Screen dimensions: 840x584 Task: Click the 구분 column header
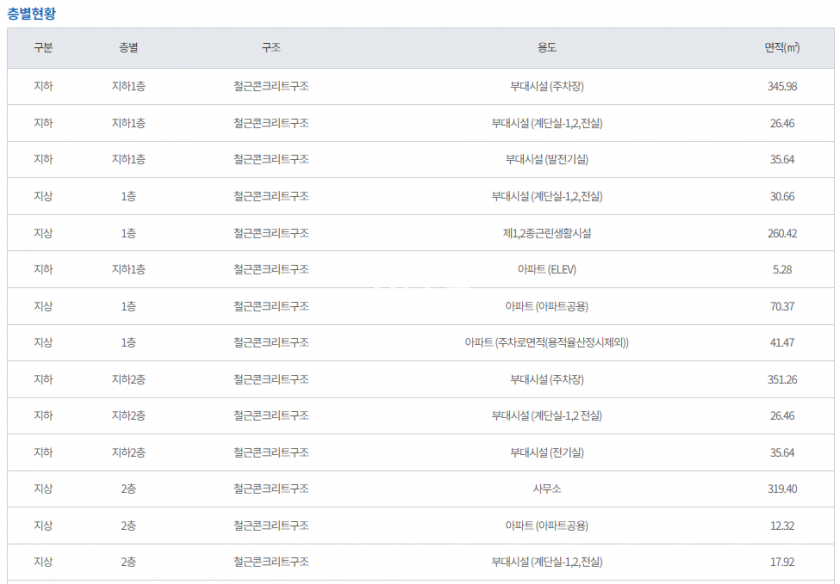click(x=43, y=48)
